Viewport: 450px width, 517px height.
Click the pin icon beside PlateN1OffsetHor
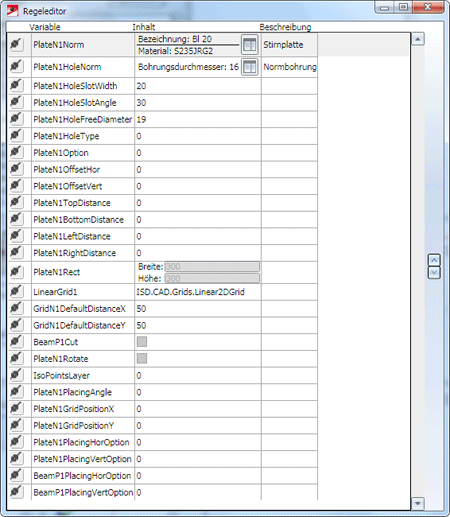point(16,169)
